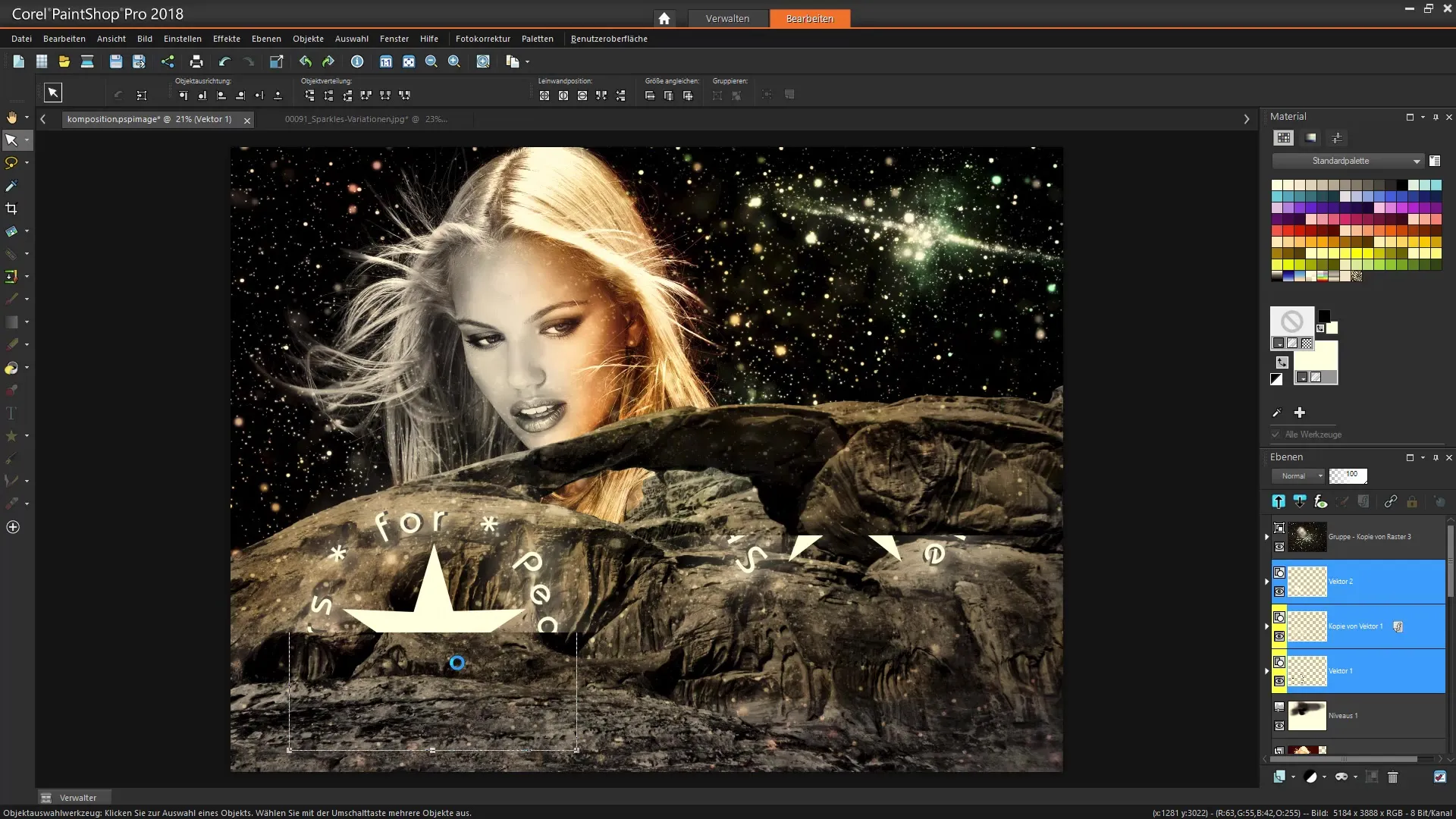Switch to the Bearbeiten workspace
1456x819 pixels.
[810, 18]
